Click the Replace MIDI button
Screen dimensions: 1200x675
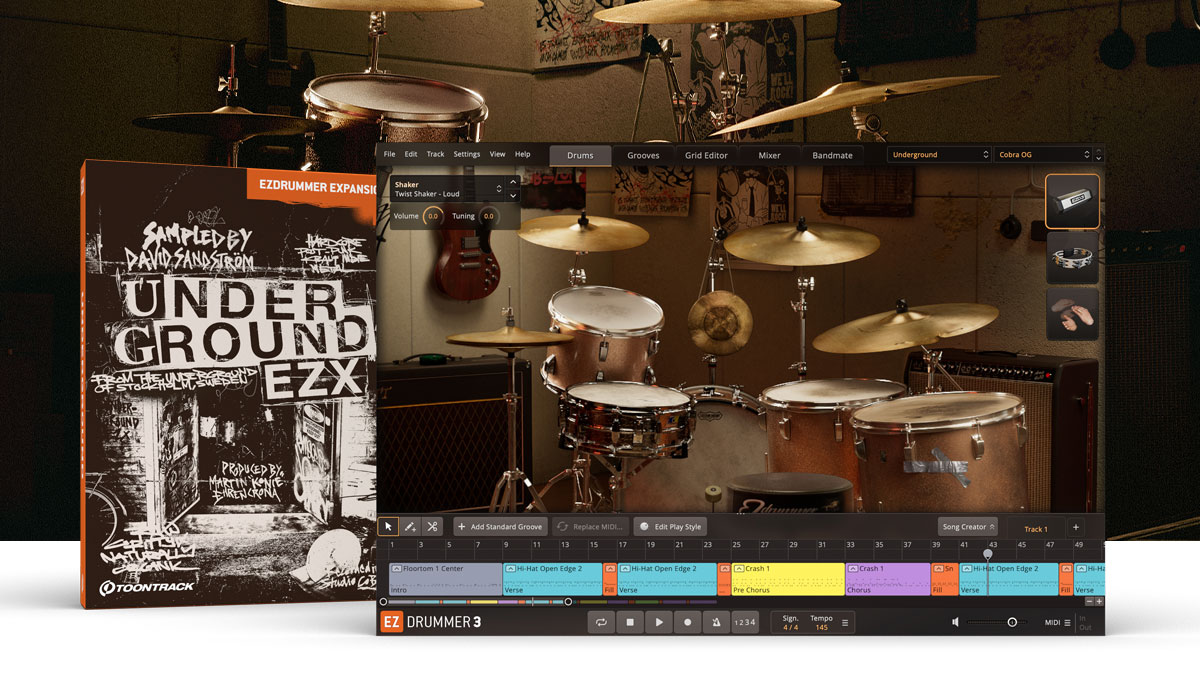point(589,527)
